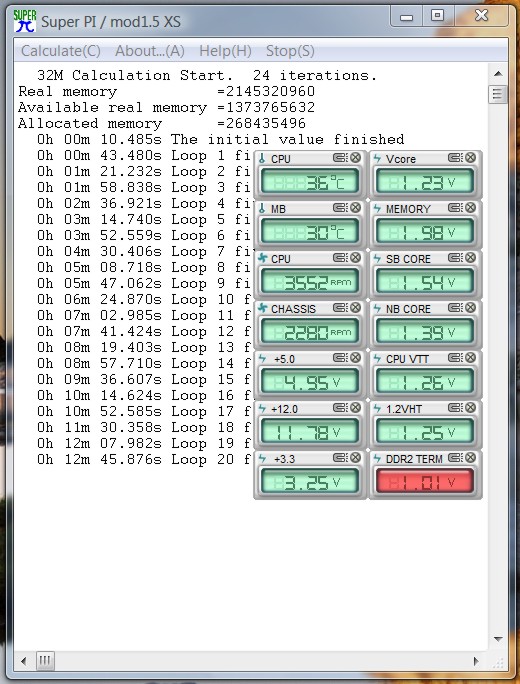Open settings of the NB CORE gadget
520x684 pixels.
point(455,308)
